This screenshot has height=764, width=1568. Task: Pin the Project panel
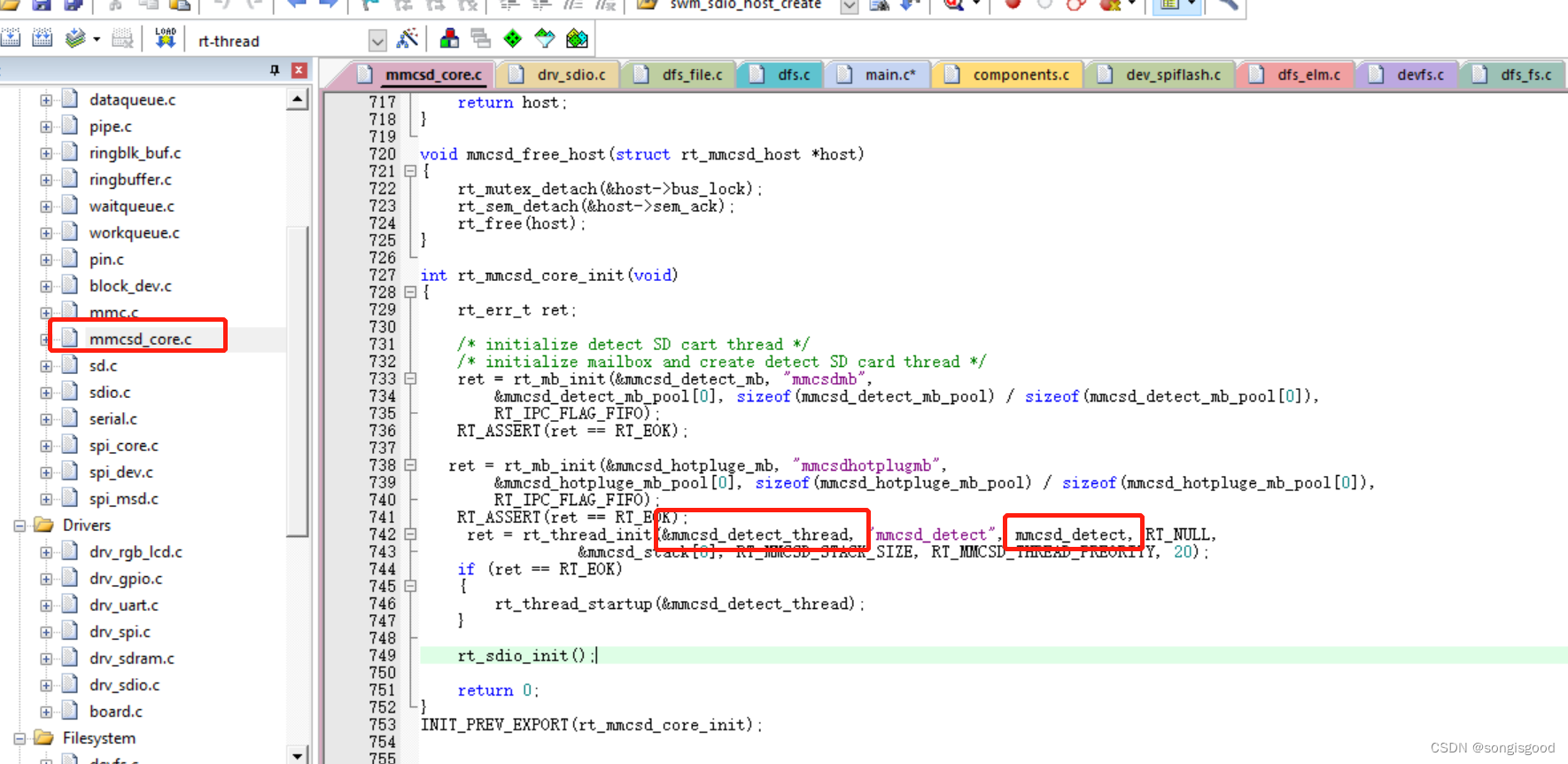(275, 70)
